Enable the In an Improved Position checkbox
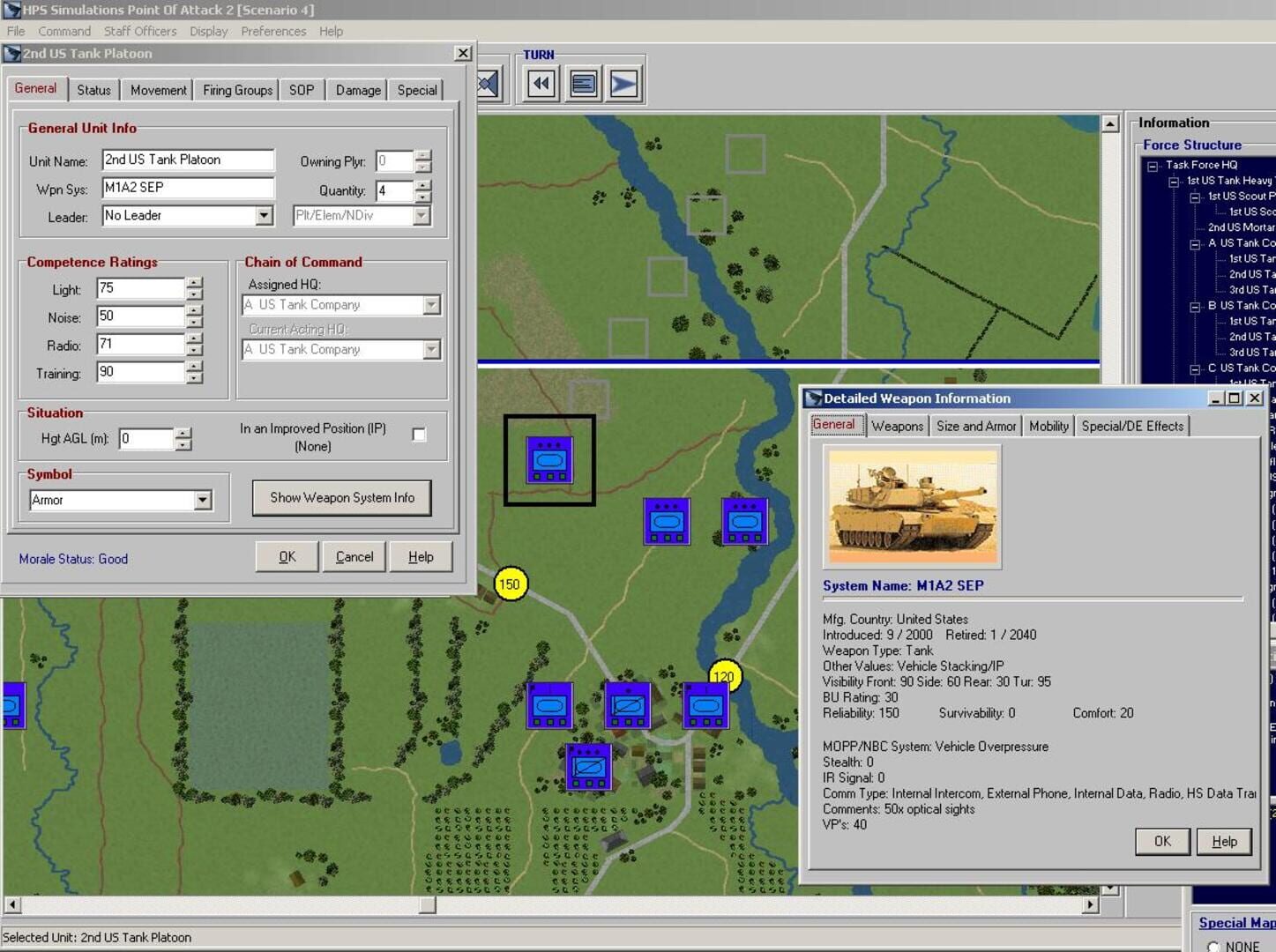1276x952 pixels. pos(419,434)
